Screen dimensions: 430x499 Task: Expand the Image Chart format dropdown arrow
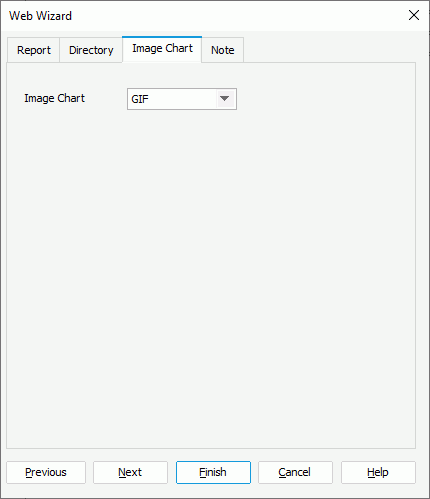(225, 99)
